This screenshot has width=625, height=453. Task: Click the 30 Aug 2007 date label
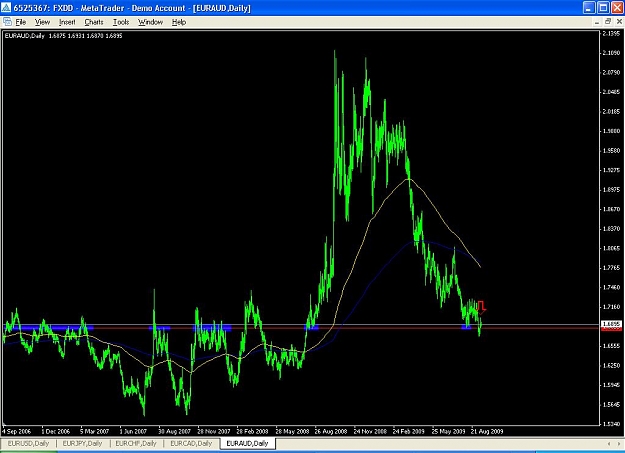coord(174,431)
